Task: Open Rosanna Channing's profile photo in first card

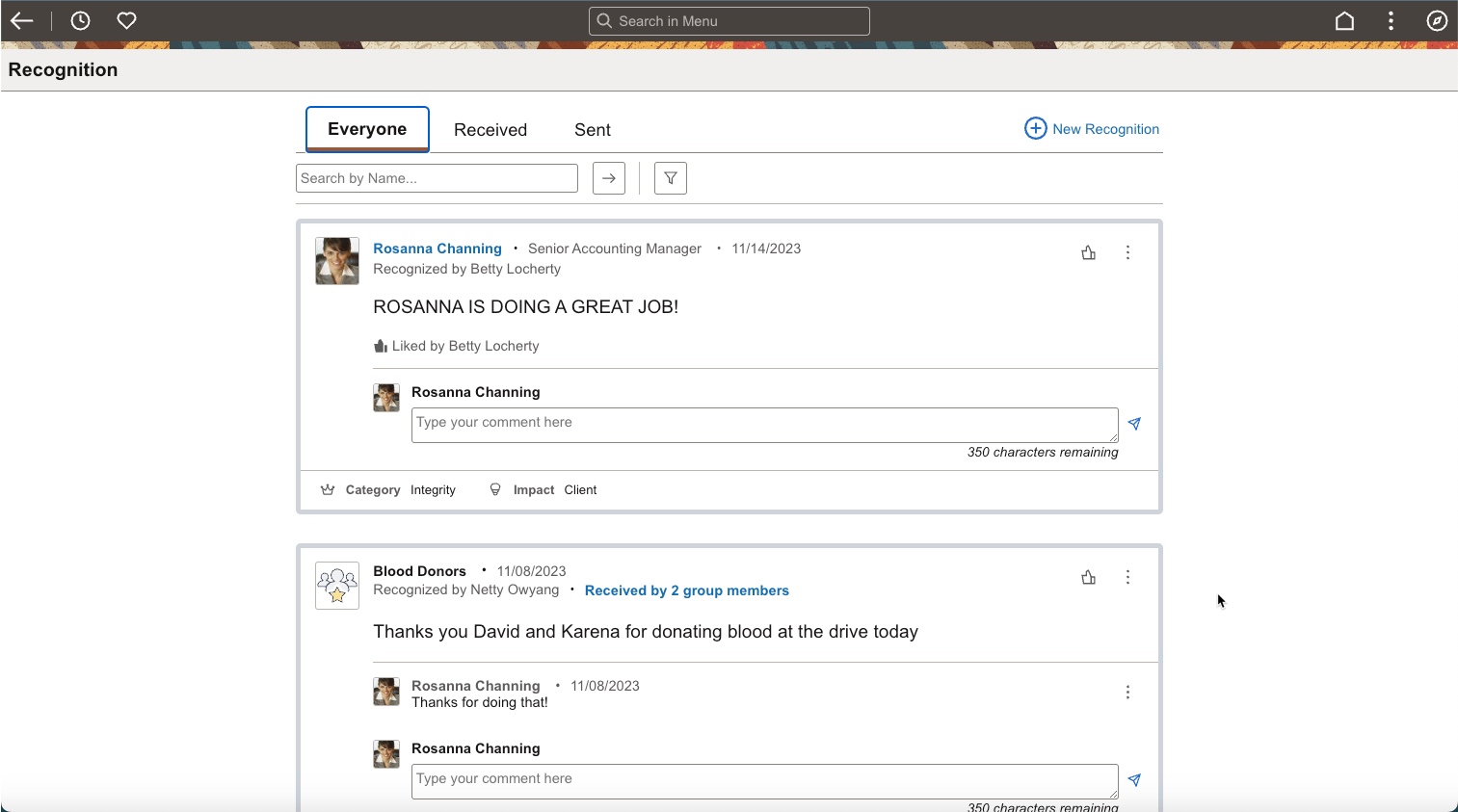Action: tap(337, 261)
